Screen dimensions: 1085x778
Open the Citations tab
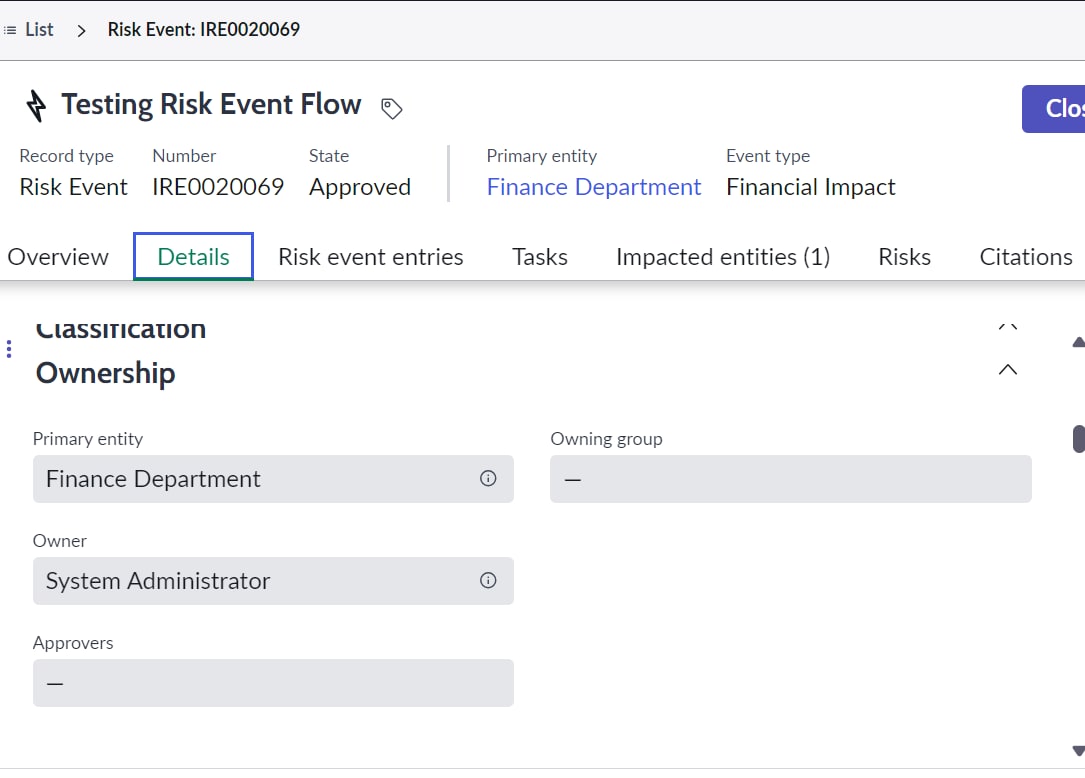(x=1025, y=257)
